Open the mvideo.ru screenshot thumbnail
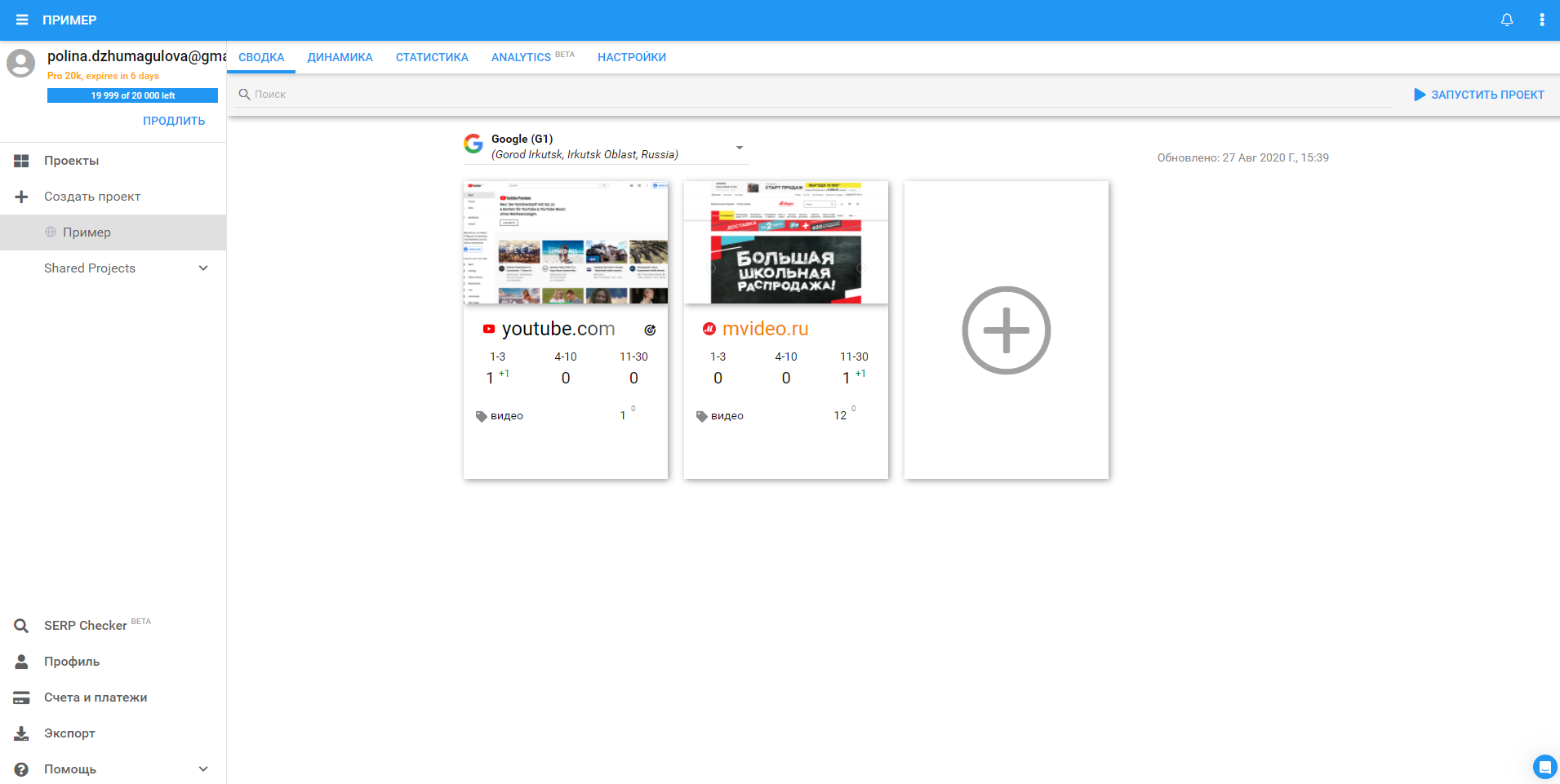The image size is (1560, 784). [x=786, y=242]
